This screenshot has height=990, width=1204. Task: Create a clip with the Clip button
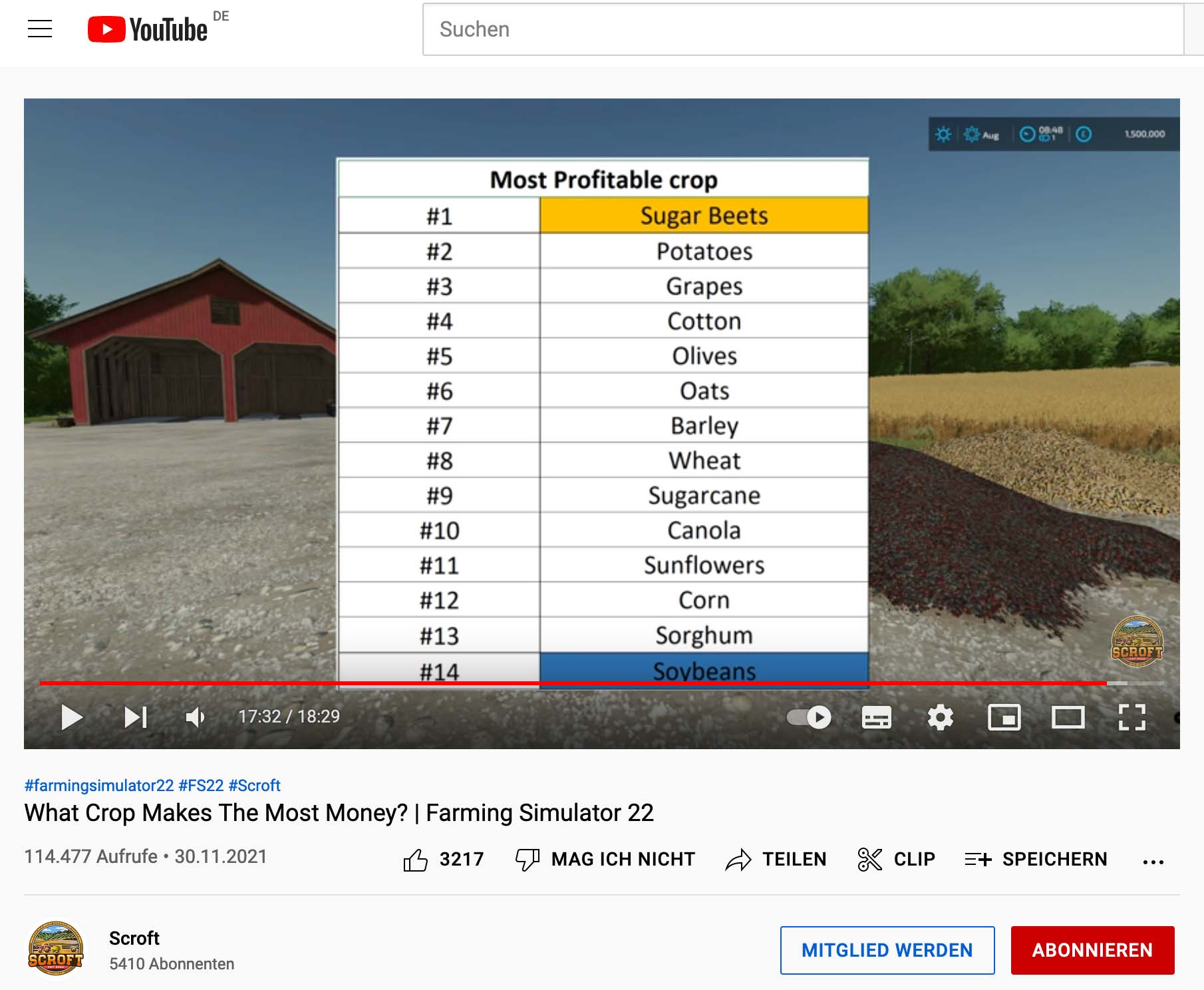(x=896, y=860)
